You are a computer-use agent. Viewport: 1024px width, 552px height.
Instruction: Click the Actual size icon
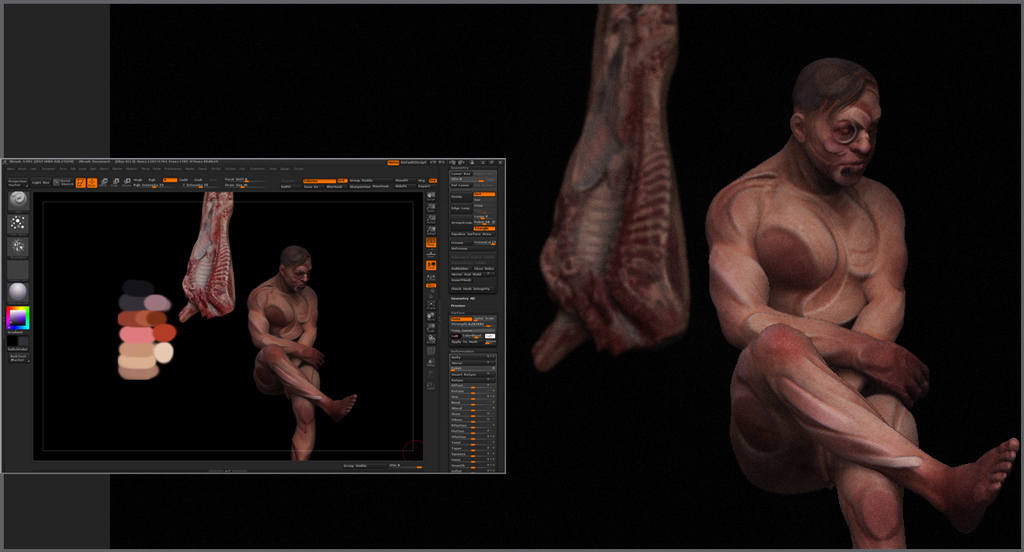[x=431, y=219]
